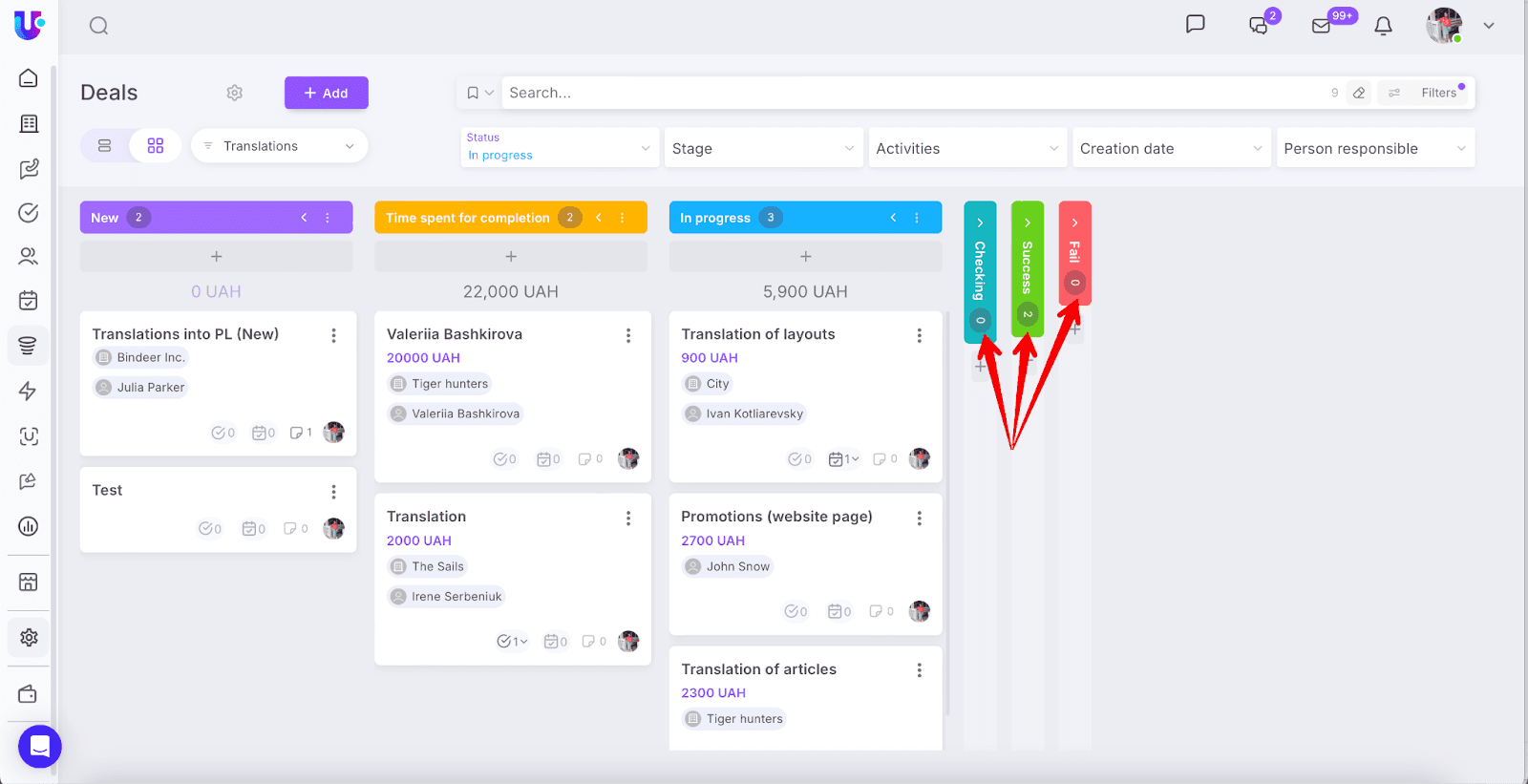Open the Deals stack icon in sidebar
This screenshot has width=1528, height=784.
coord(29,346)
